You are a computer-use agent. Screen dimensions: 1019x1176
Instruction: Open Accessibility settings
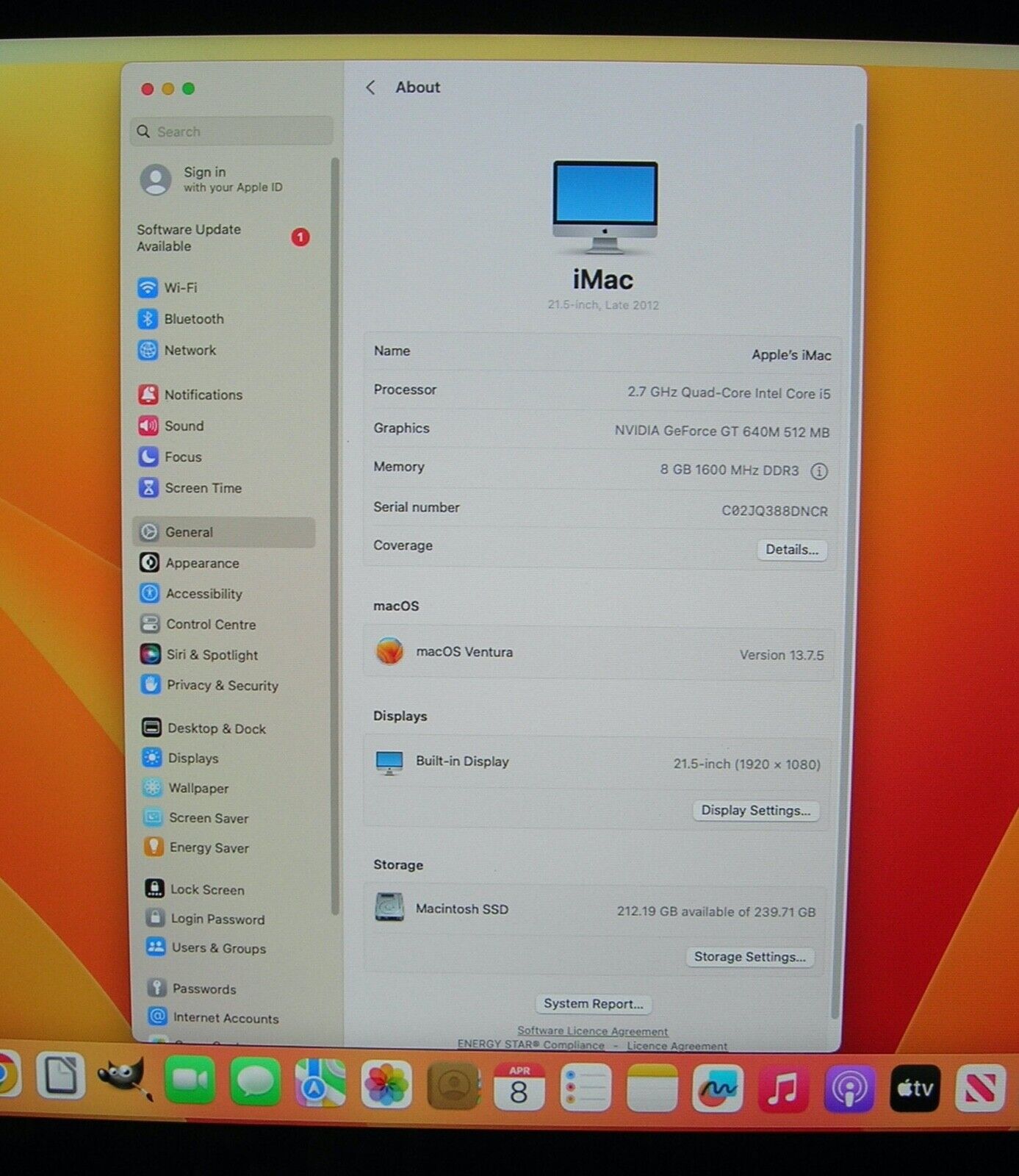click(191, 594)
